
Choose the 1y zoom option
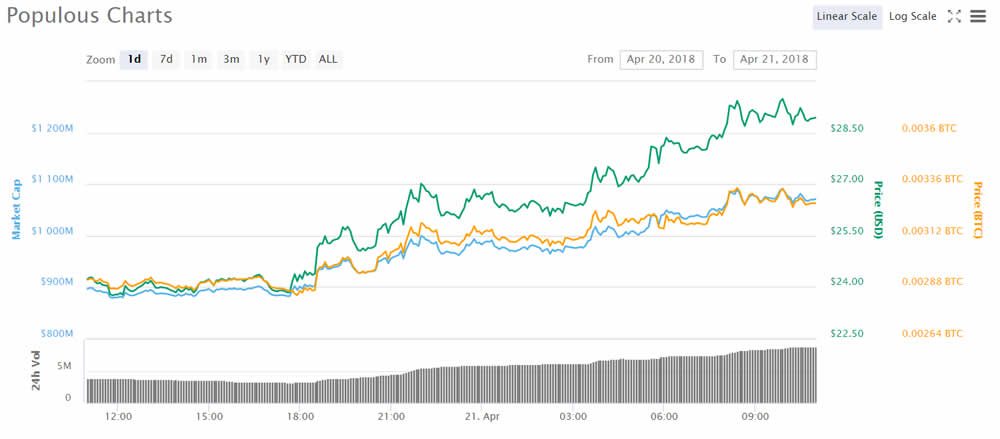tap(263, 59)
